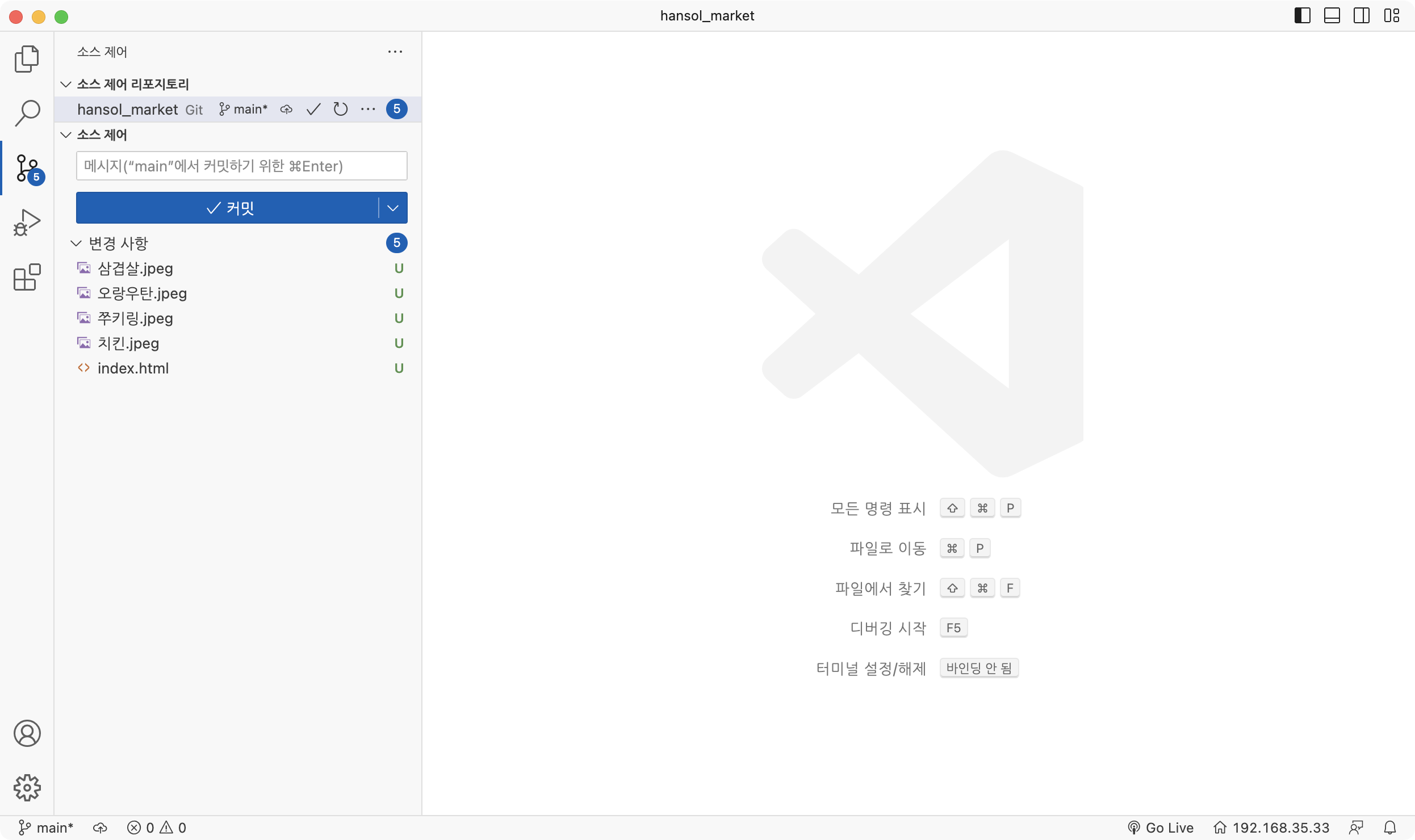The height and width of the screenshot is (840, 1415).
Task: Refresh the hansol_market repository
Action: [341, 109]
